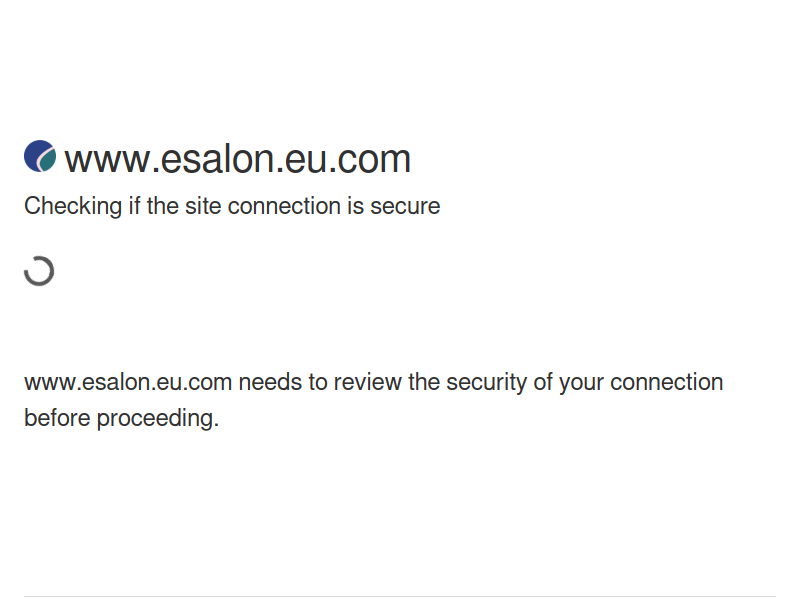
Task: Click the word "if" in the subtitle
Action: click(x=132, y=207)
